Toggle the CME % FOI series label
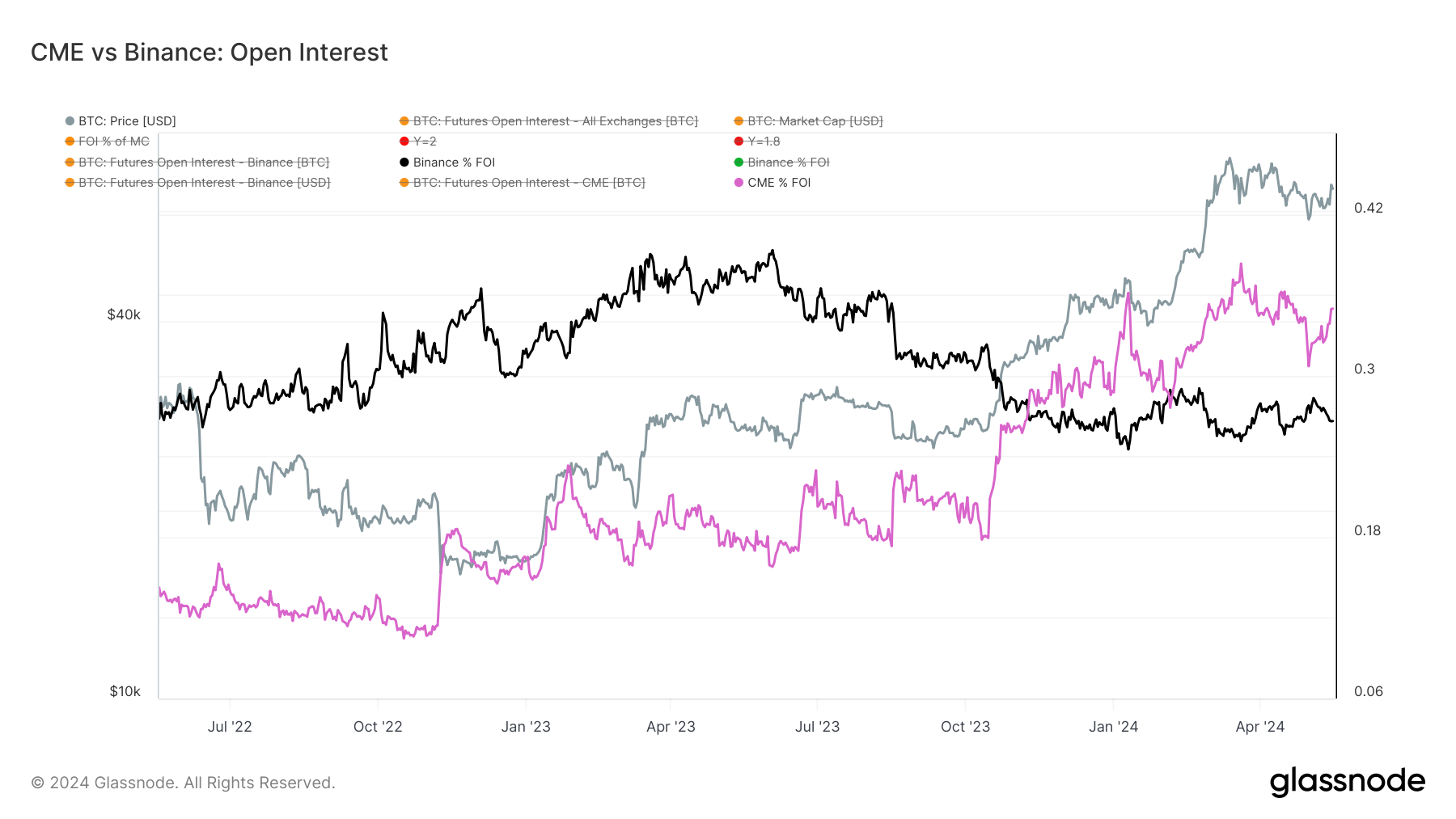The image size is (1456, 819). click(x=779, y=183)
